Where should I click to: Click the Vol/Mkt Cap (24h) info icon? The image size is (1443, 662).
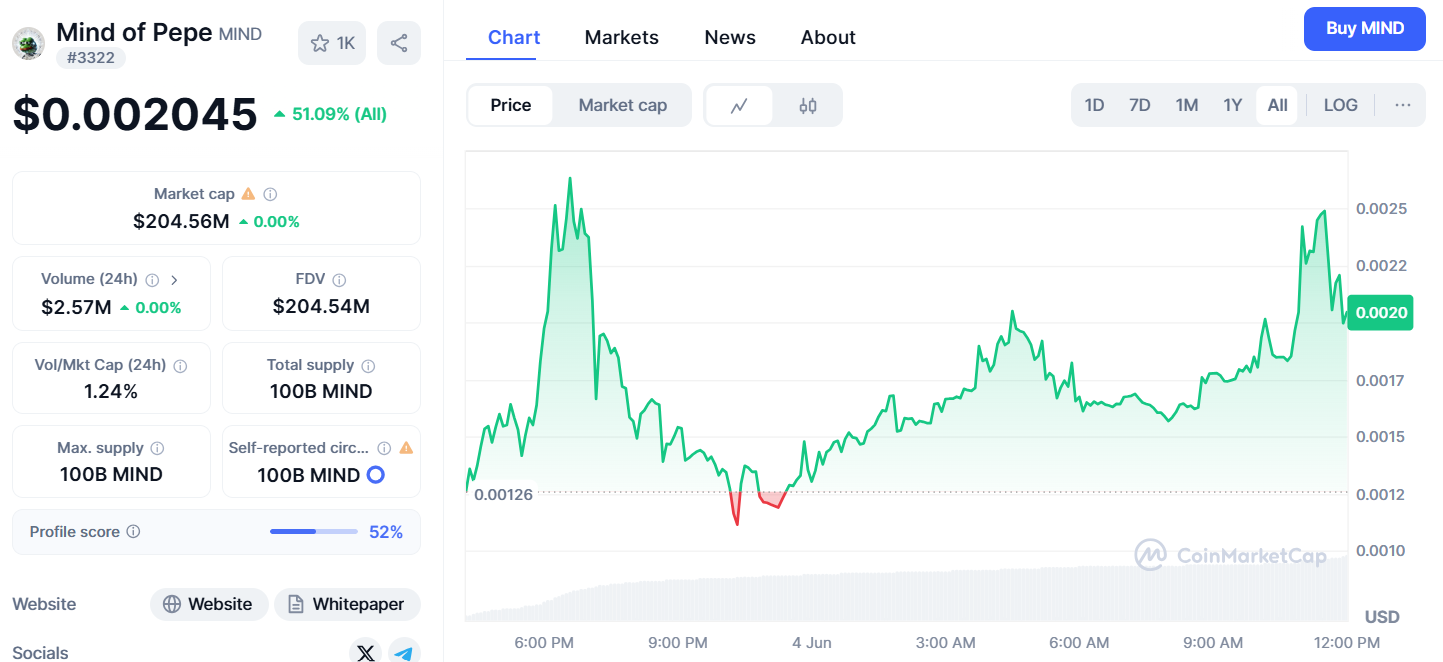coord(180,366)
